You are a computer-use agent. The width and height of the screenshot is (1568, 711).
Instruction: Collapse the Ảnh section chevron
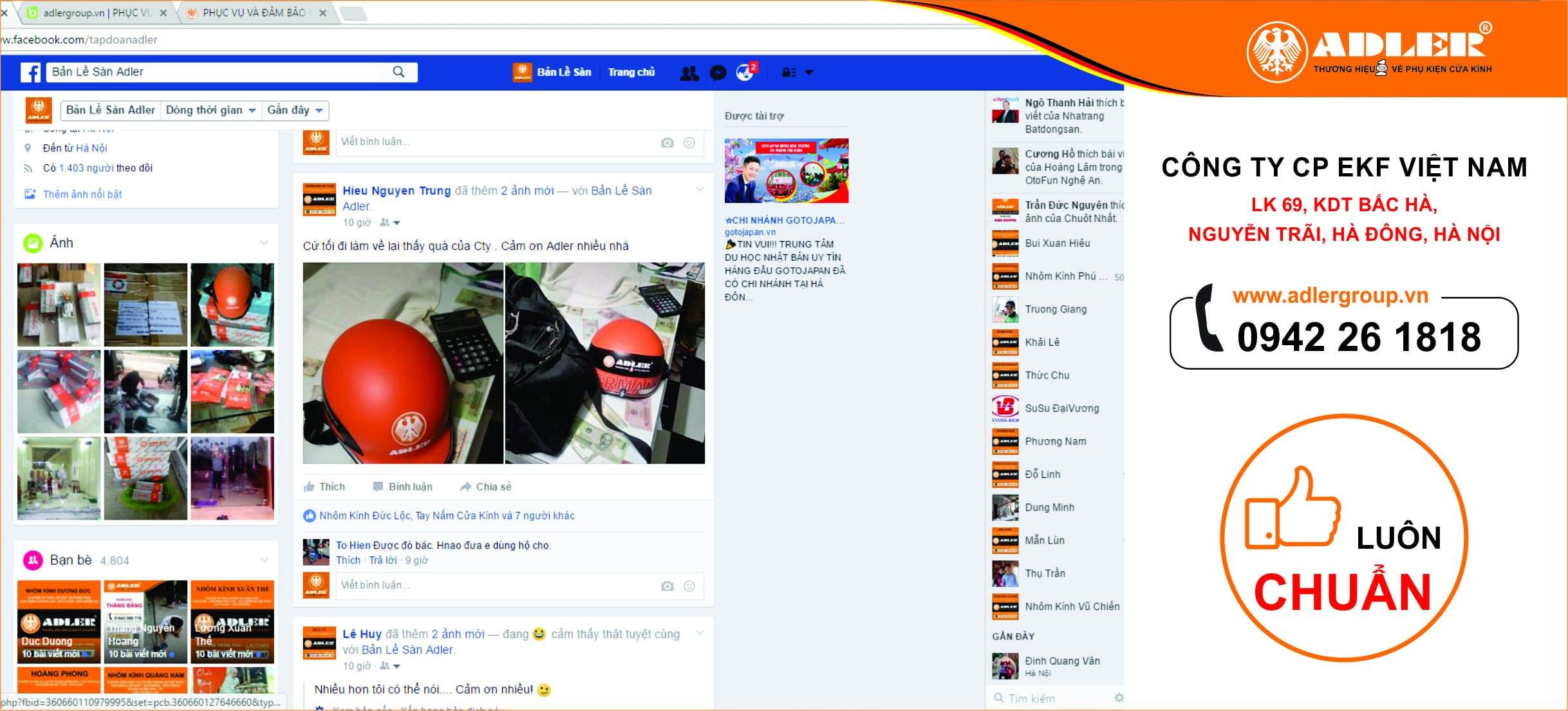pos(264,243)
